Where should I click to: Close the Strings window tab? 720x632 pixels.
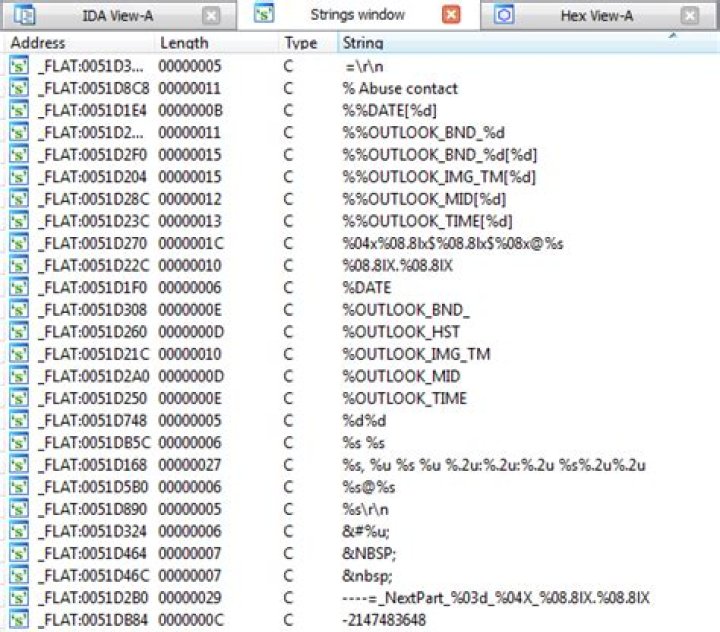tap(451, 15)
